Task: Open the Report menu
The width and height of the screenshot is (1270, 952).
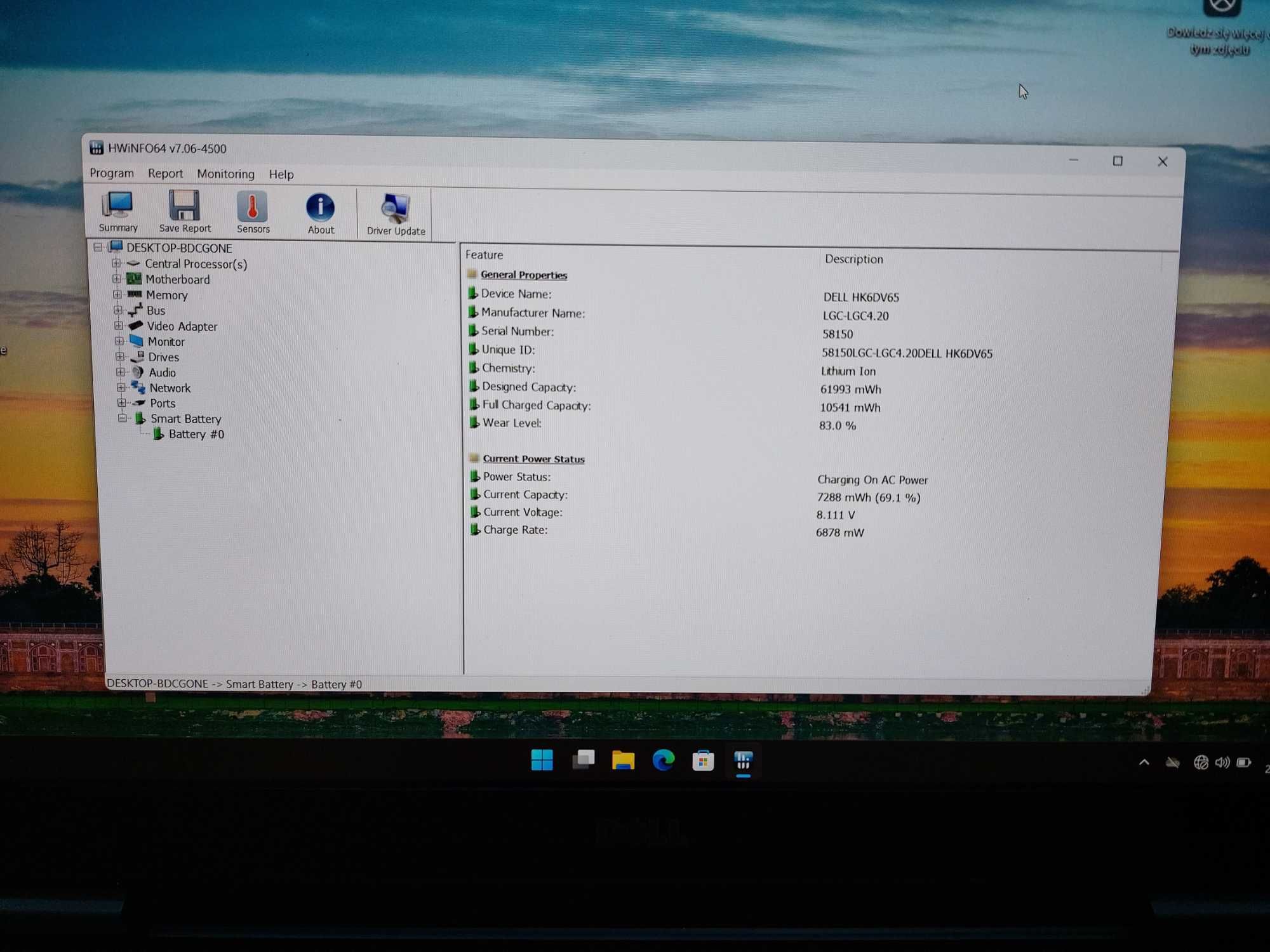Action: (x=165, y=173)
